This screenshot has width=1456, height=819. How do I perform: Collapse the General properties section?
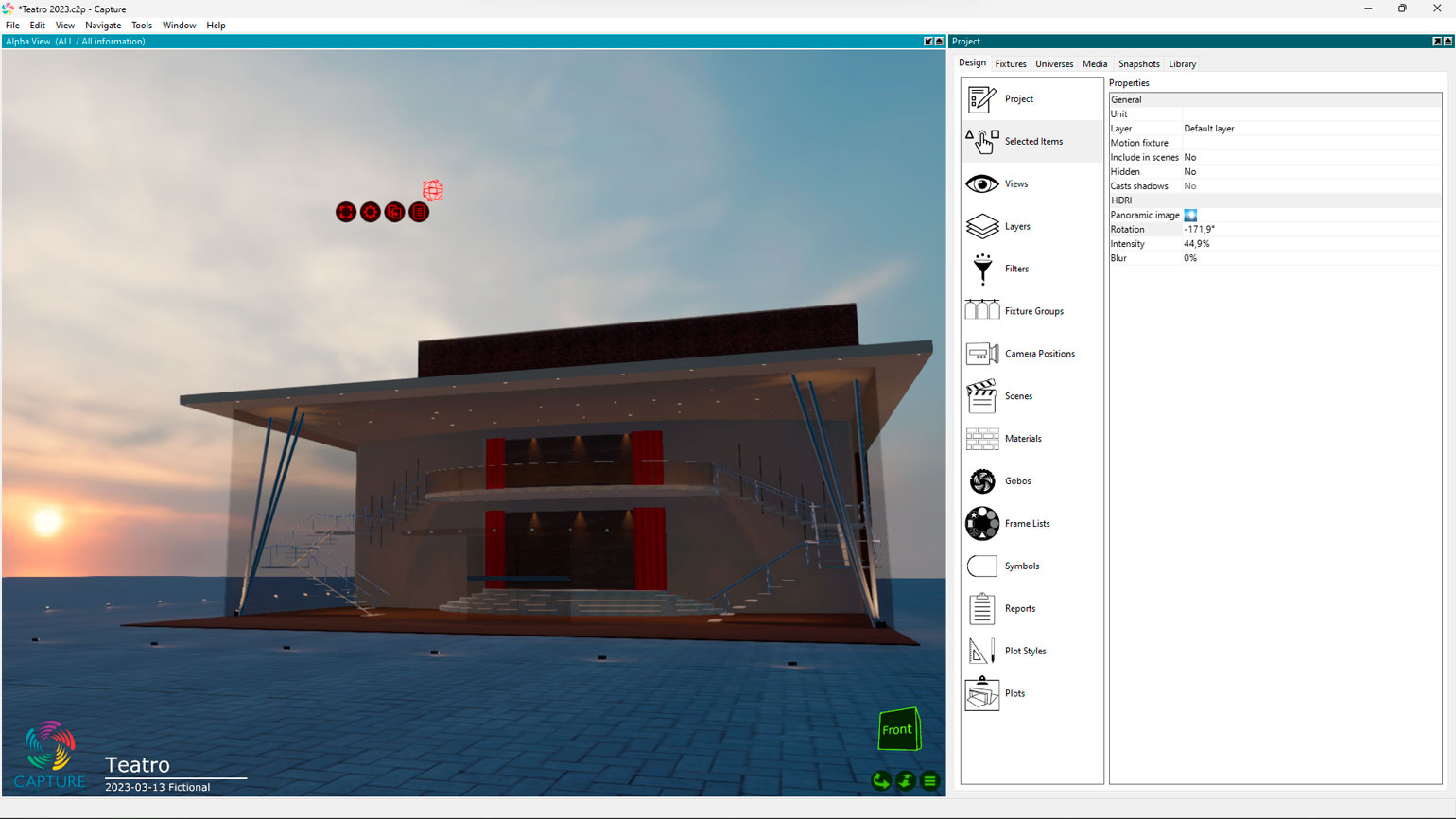point(1126,99)
